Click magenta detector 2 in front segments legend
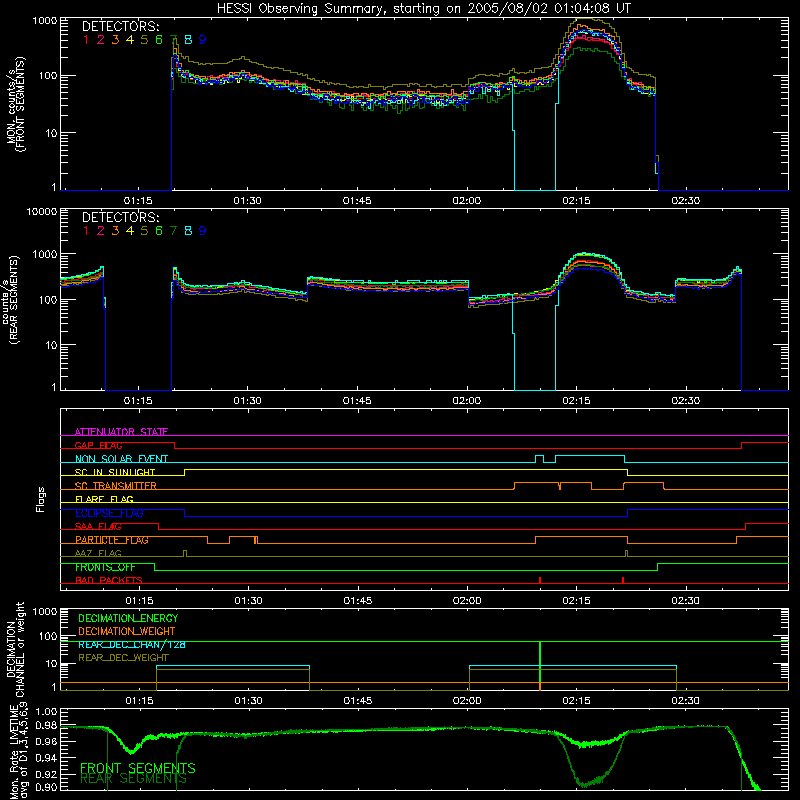This screenshot has width=800, height=800. (101, 40)
